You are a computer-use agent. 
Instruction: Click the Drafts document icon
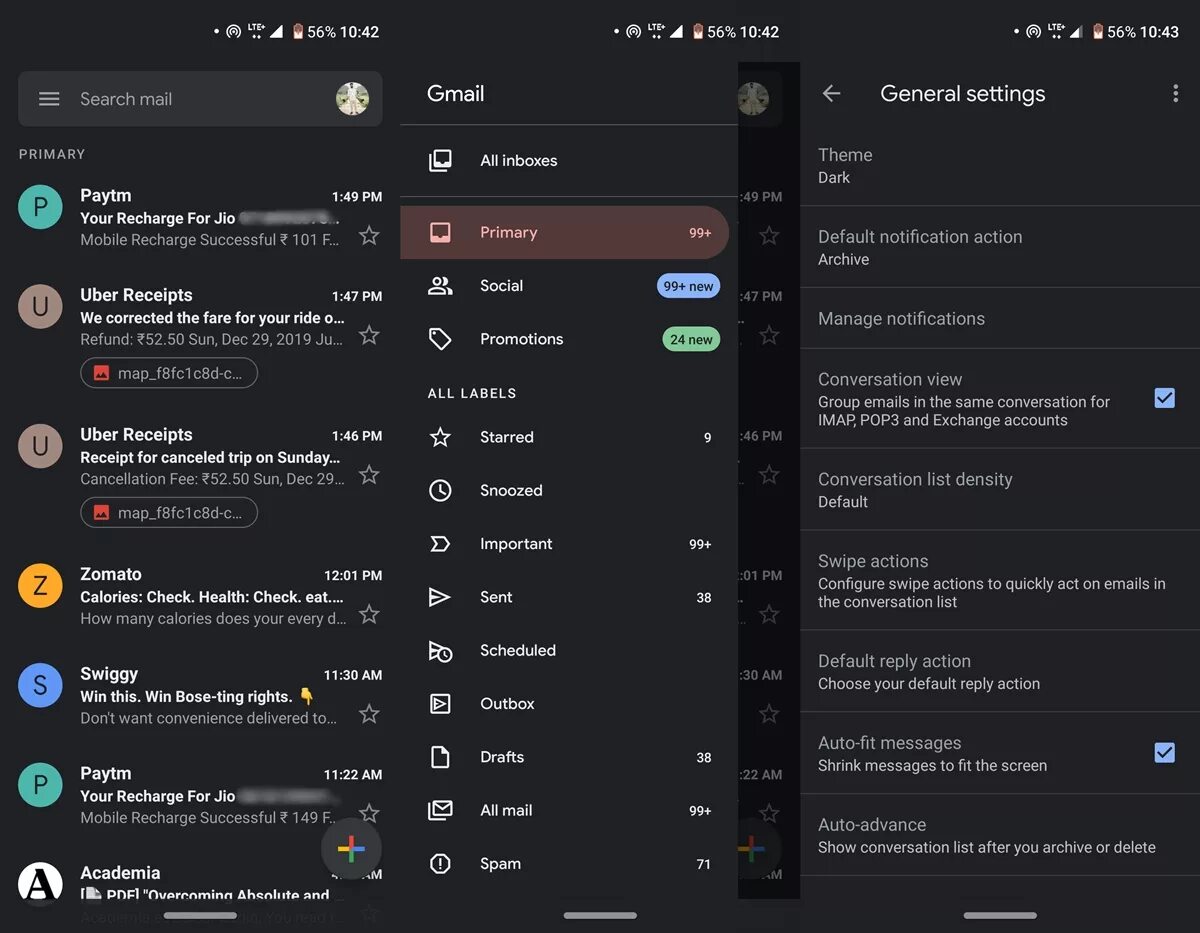(440, 757)
